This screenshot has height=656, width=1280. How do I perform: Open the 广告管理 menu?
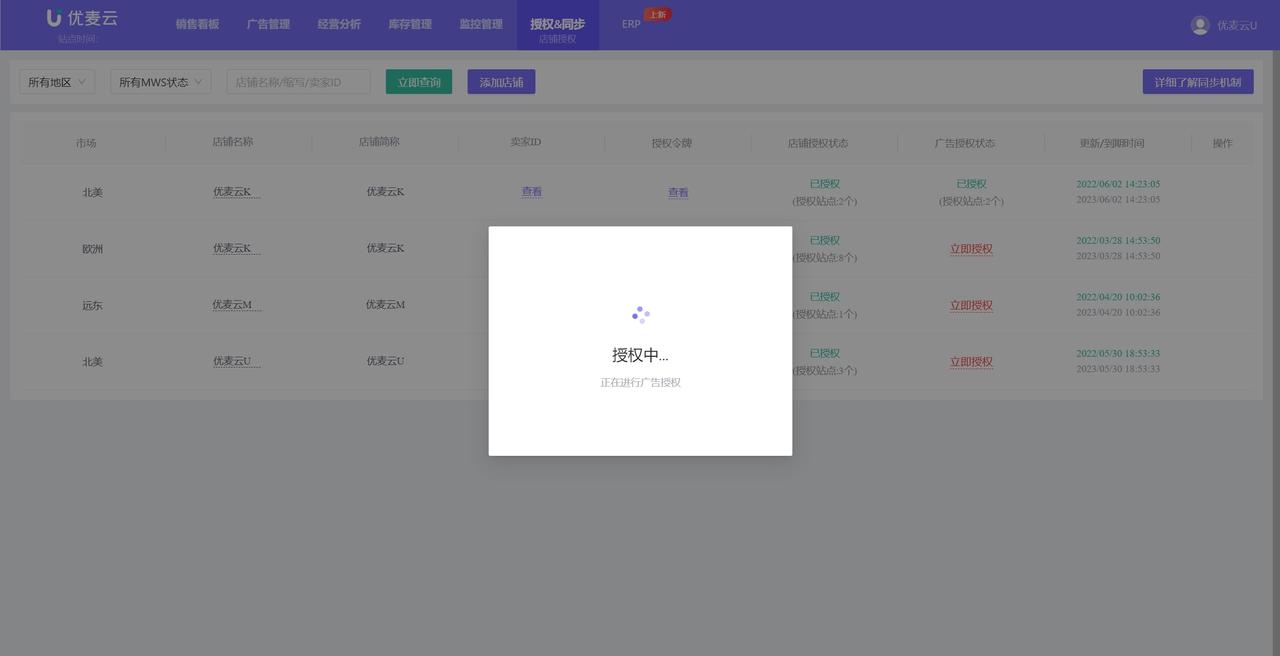(x=268, y=24)
